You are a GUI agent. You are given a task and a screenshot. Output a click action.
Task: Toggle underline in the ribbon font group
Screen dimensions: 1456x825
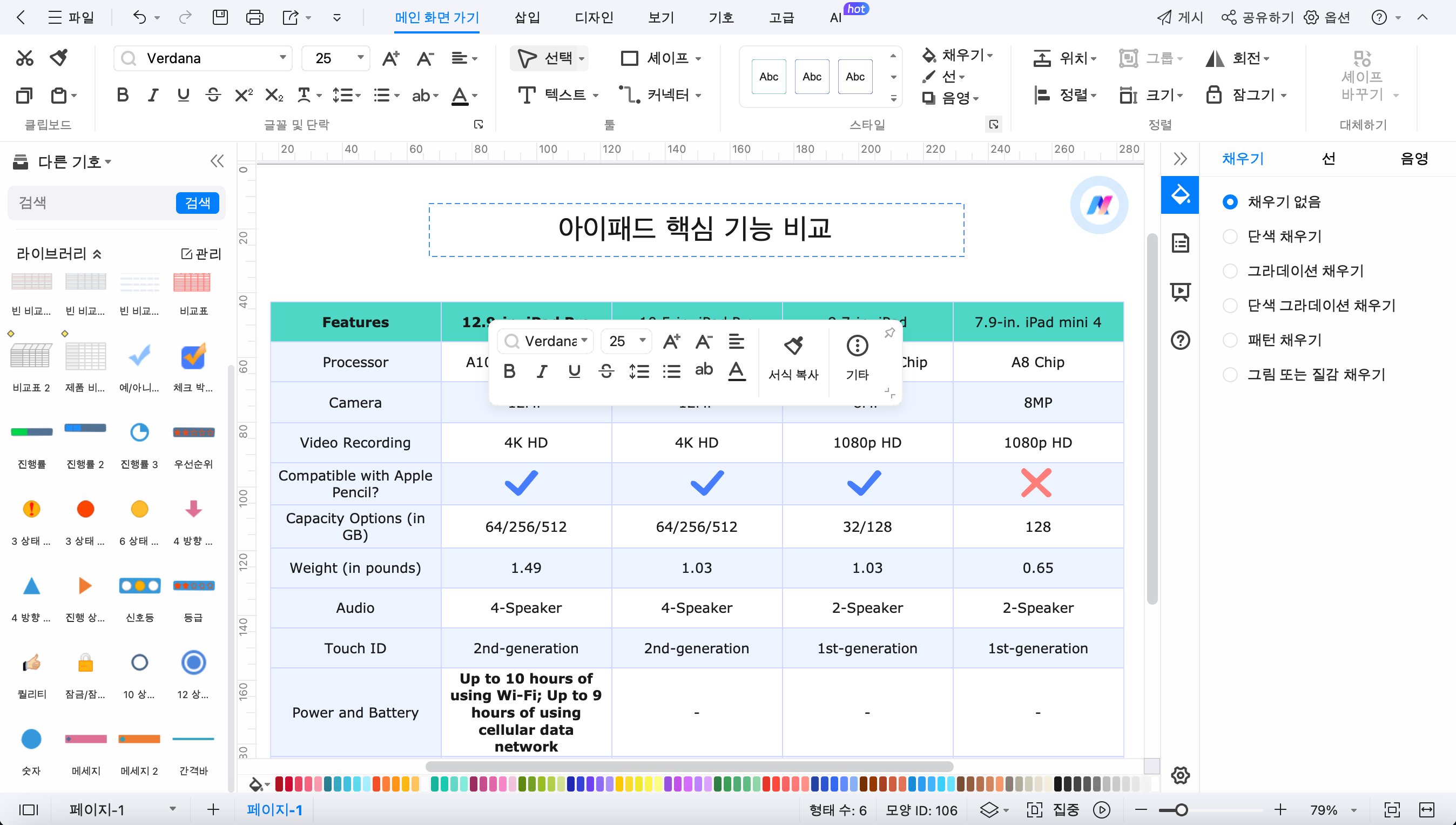click(x=183, y=95)
